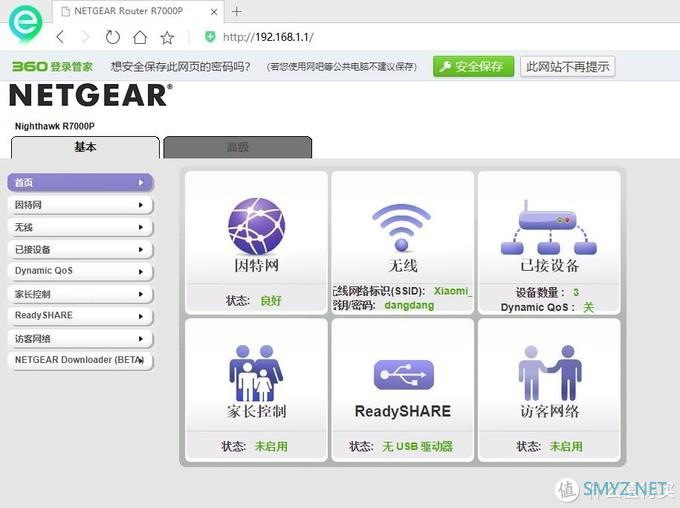Reload the page with refresh icon
The image size is (680, 508).
pos(113,37)
